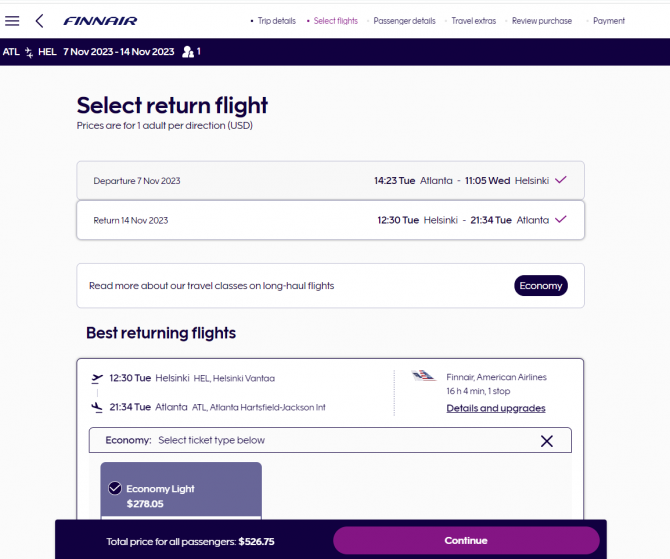Click the takeoff plane icon beside 12:30 Tue
This screenshot has width=670, height=559.
97,378
